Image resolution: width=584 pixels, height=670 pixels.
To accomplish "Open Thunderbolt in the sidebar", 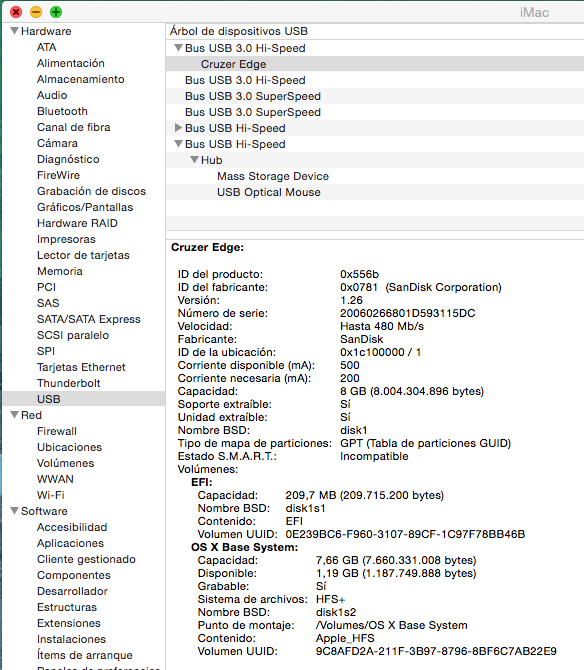I will pyautogui.click(x=68, y=383).
